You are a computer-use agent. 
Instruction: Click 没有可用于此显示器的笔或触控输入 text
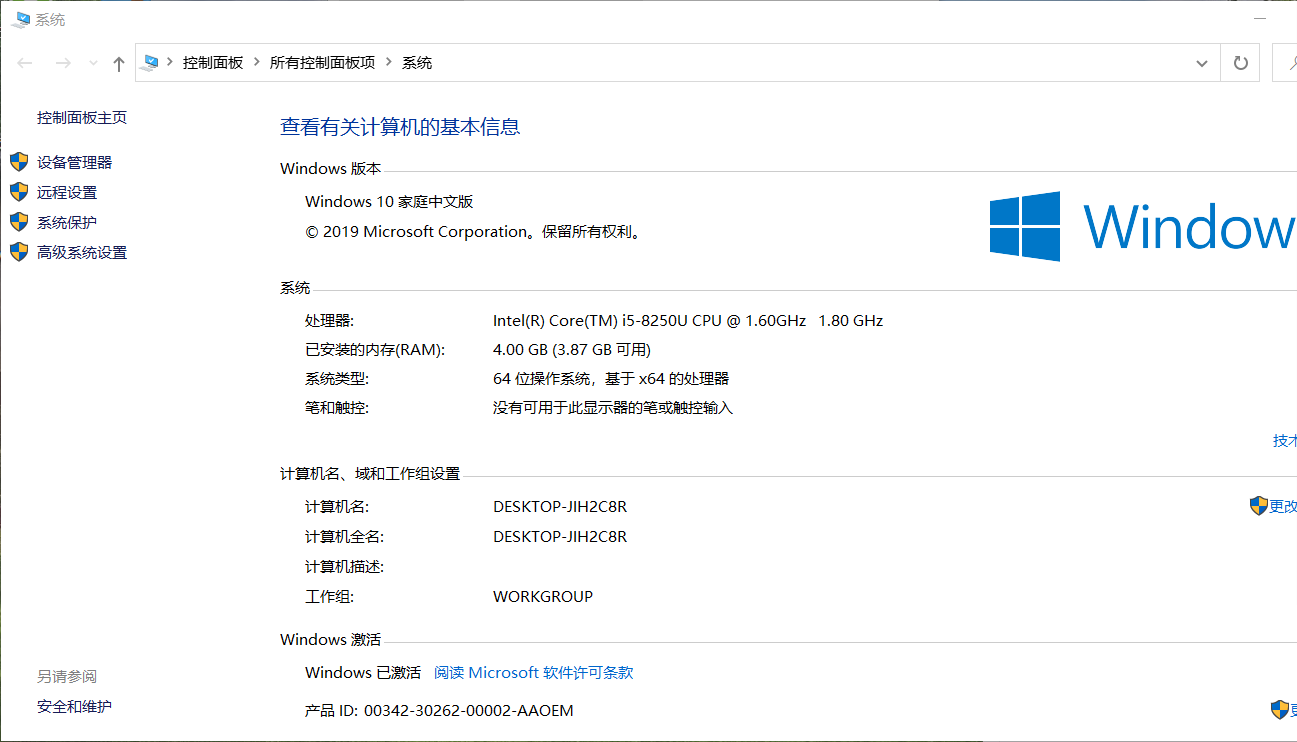pyautogui.click(x=613, y=407)
